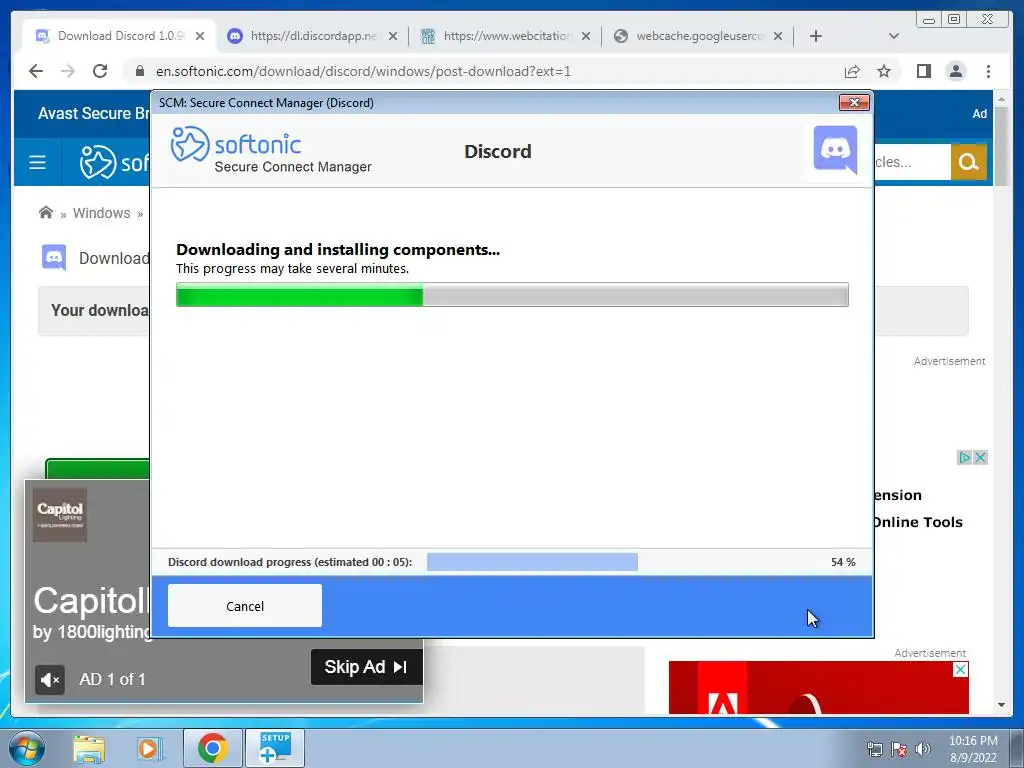The image size is (1024, 768).
Task: Click the scrollbar up arrow of the page
Action: tap(1001, 99)
